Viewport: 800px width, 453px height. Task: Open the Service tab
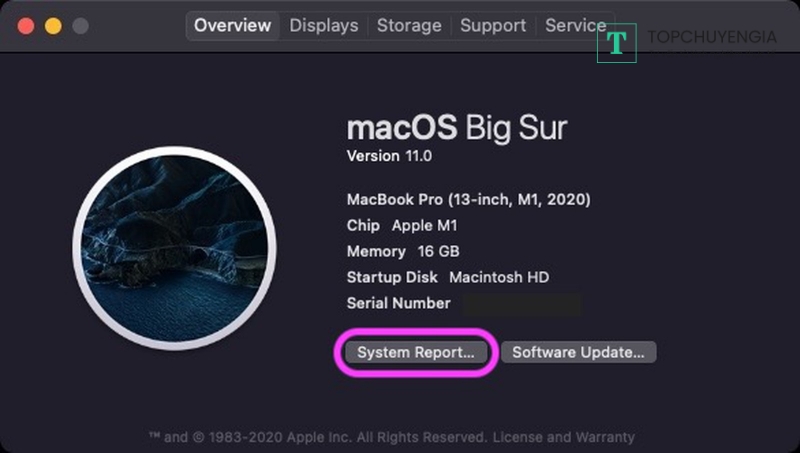[575, 25]
